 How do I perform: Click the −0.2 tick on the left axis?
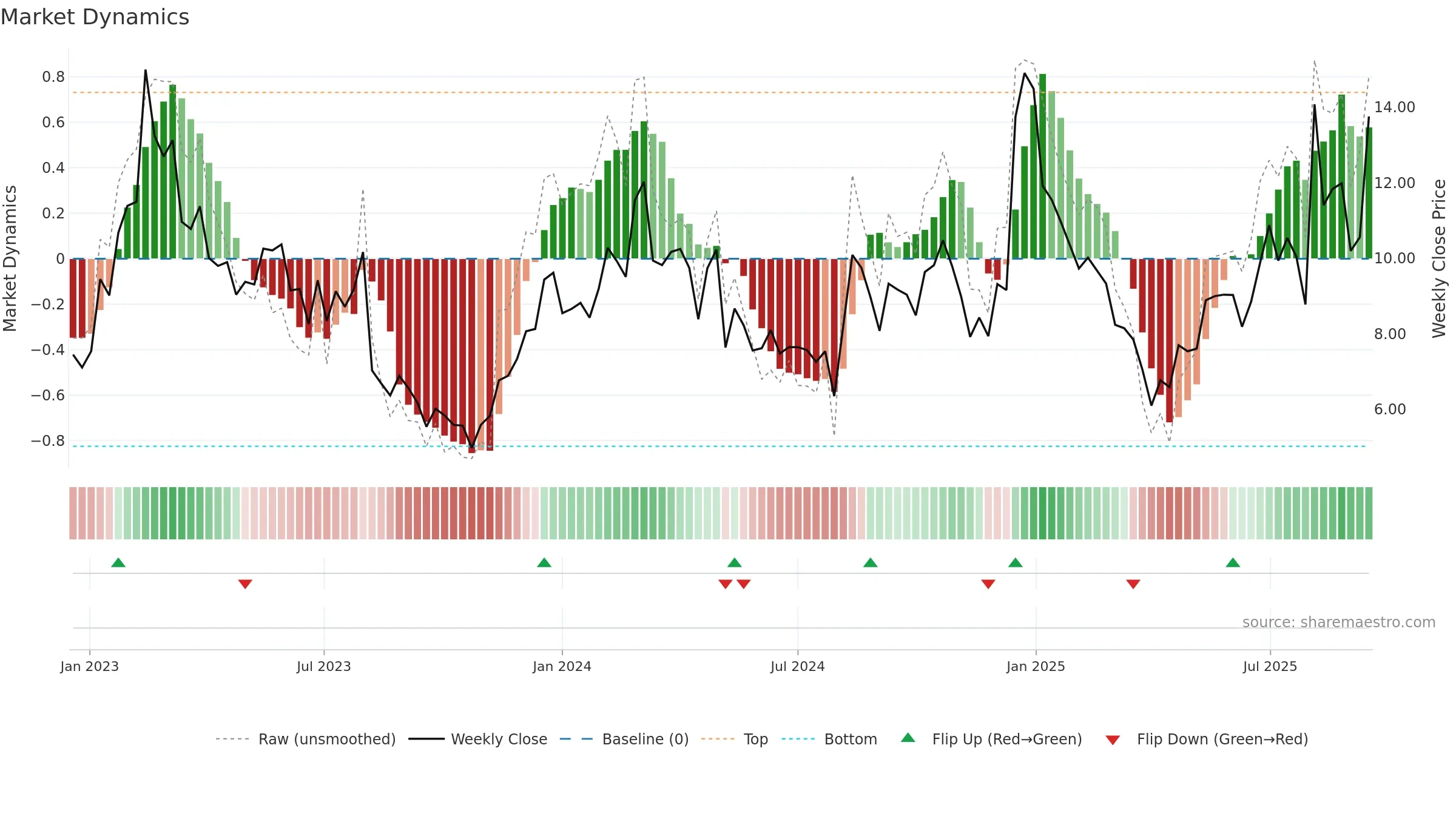click(48, 304)
